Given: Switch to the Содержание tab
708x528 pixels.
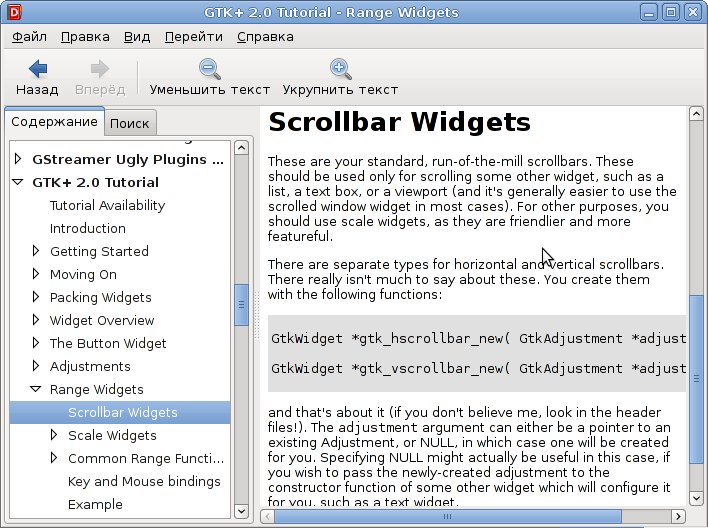Looking at the screenshot, I should pyautogui.click(x=54, y=121).
